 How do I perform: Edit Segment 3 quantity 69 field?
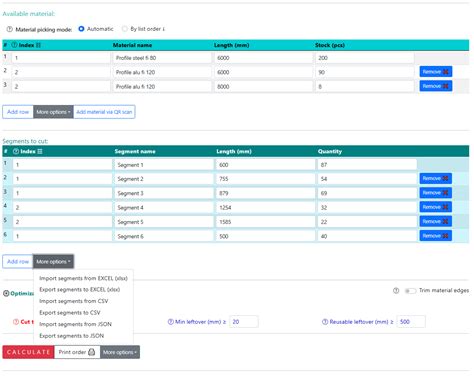pyautogui.click(x=367, y=193)
